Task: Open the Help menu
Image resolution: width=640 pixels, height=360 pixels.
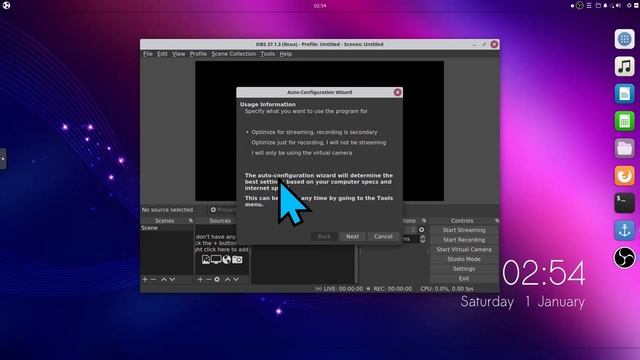Action: coord(285,54)
